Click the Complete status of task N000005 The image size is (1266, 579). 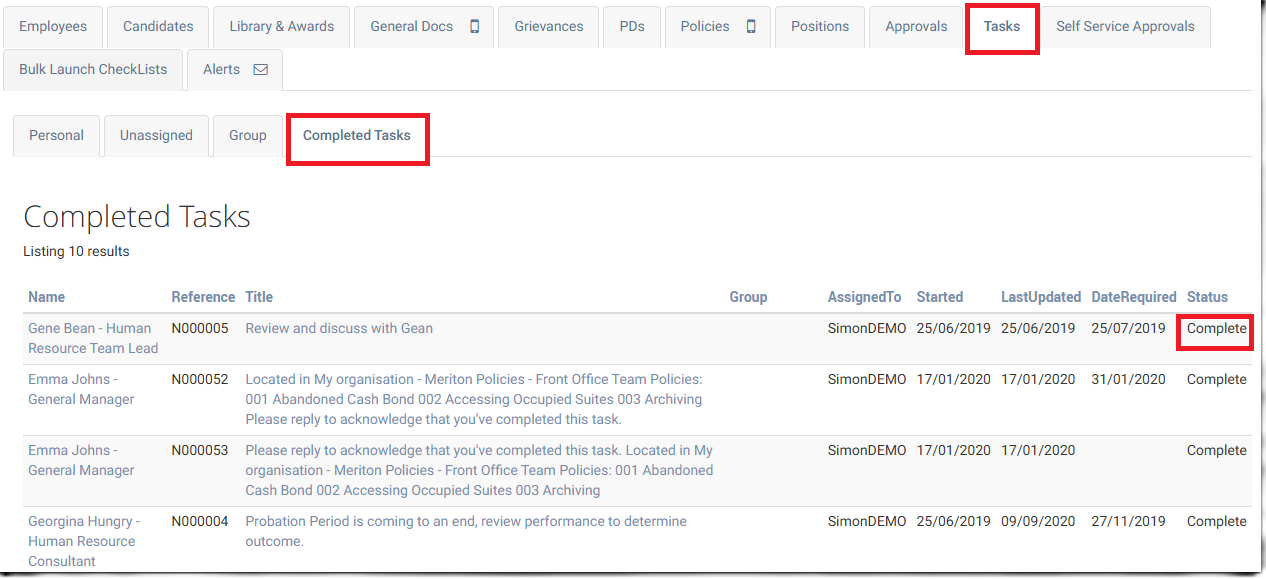1216,329
